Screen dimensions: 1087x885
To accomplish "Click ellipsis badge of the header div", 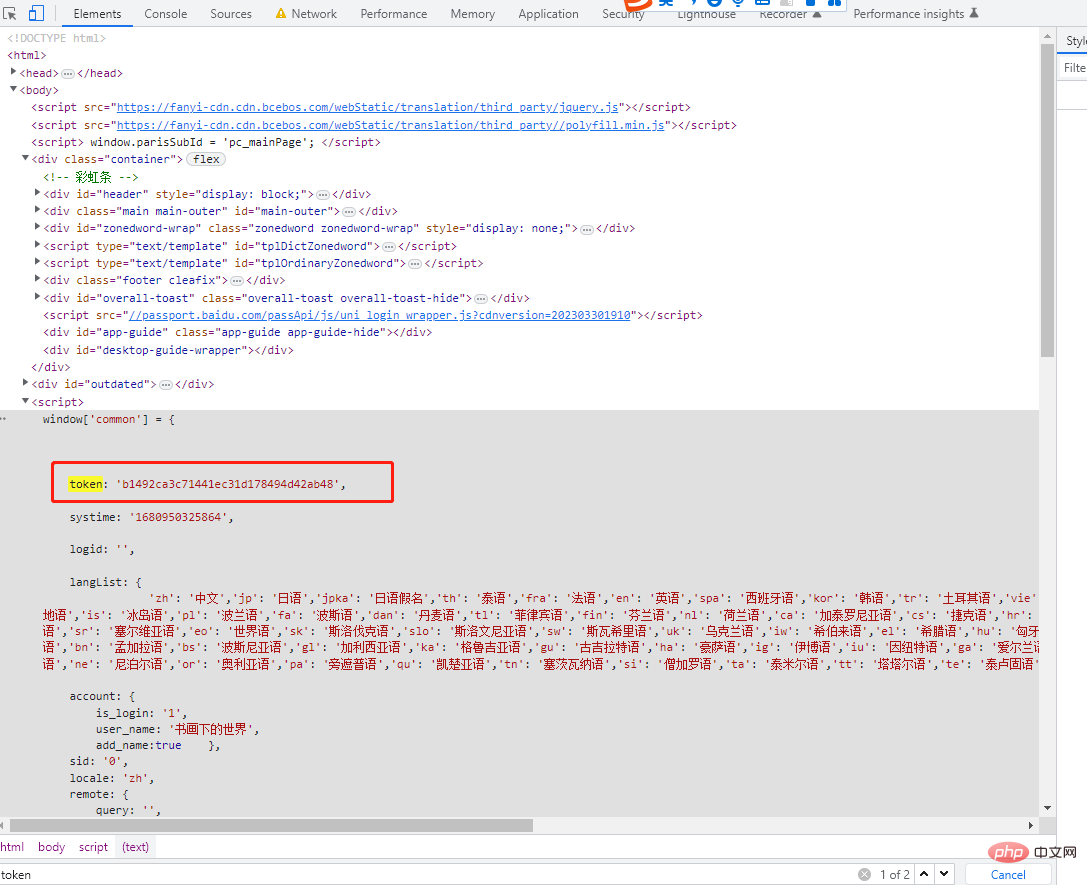I will (x=323, y=195).
